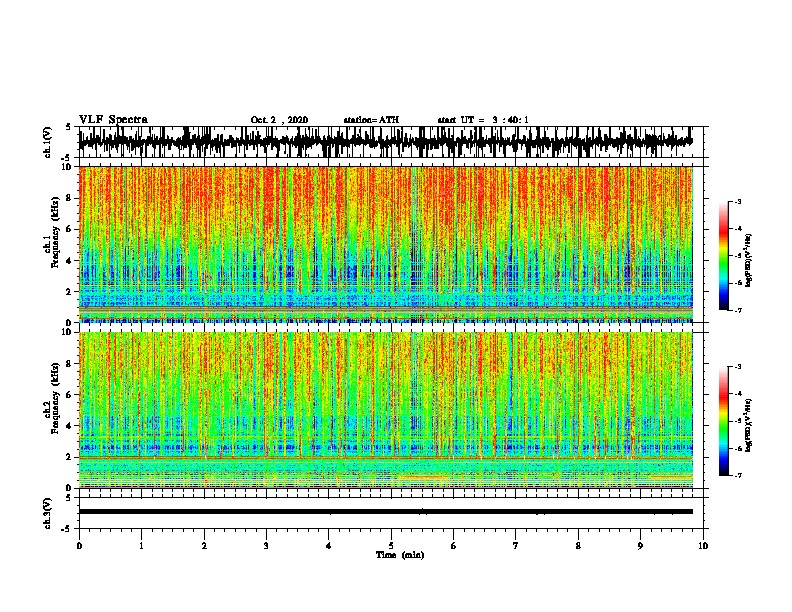Screen dimensions: 792x612
Task: Click the "3" tick on the time axis
Action: [x=266, y=546]
